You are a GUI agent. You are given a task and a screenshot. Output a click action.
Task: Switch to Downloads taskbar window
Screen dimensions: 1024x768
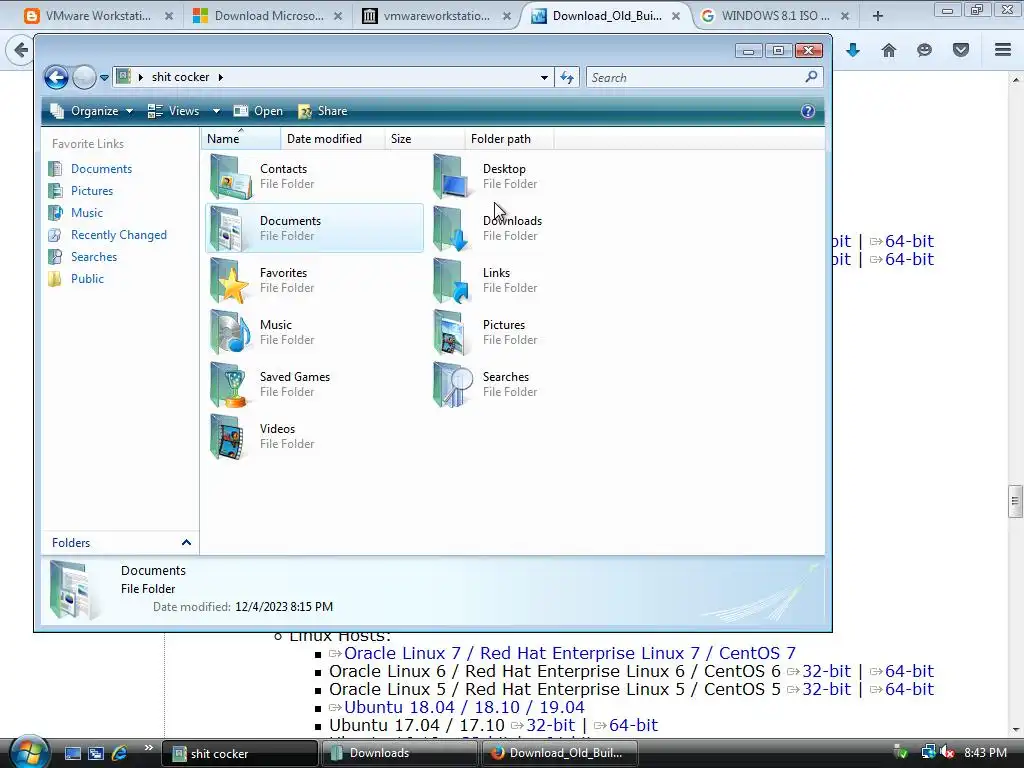[x=402, y=753]
